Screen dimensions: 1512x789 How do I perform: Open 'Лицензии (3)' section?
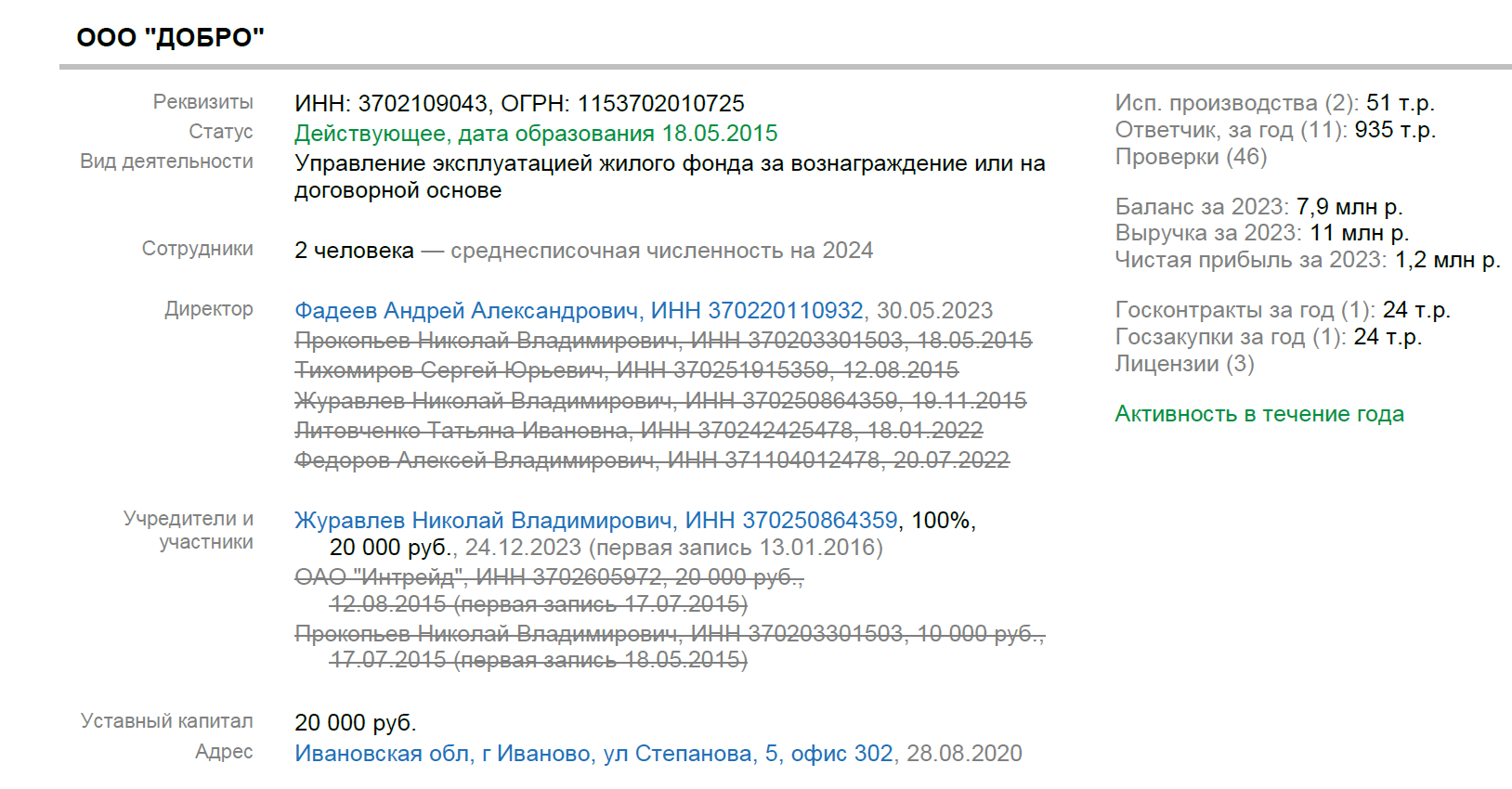[1184, 364]
